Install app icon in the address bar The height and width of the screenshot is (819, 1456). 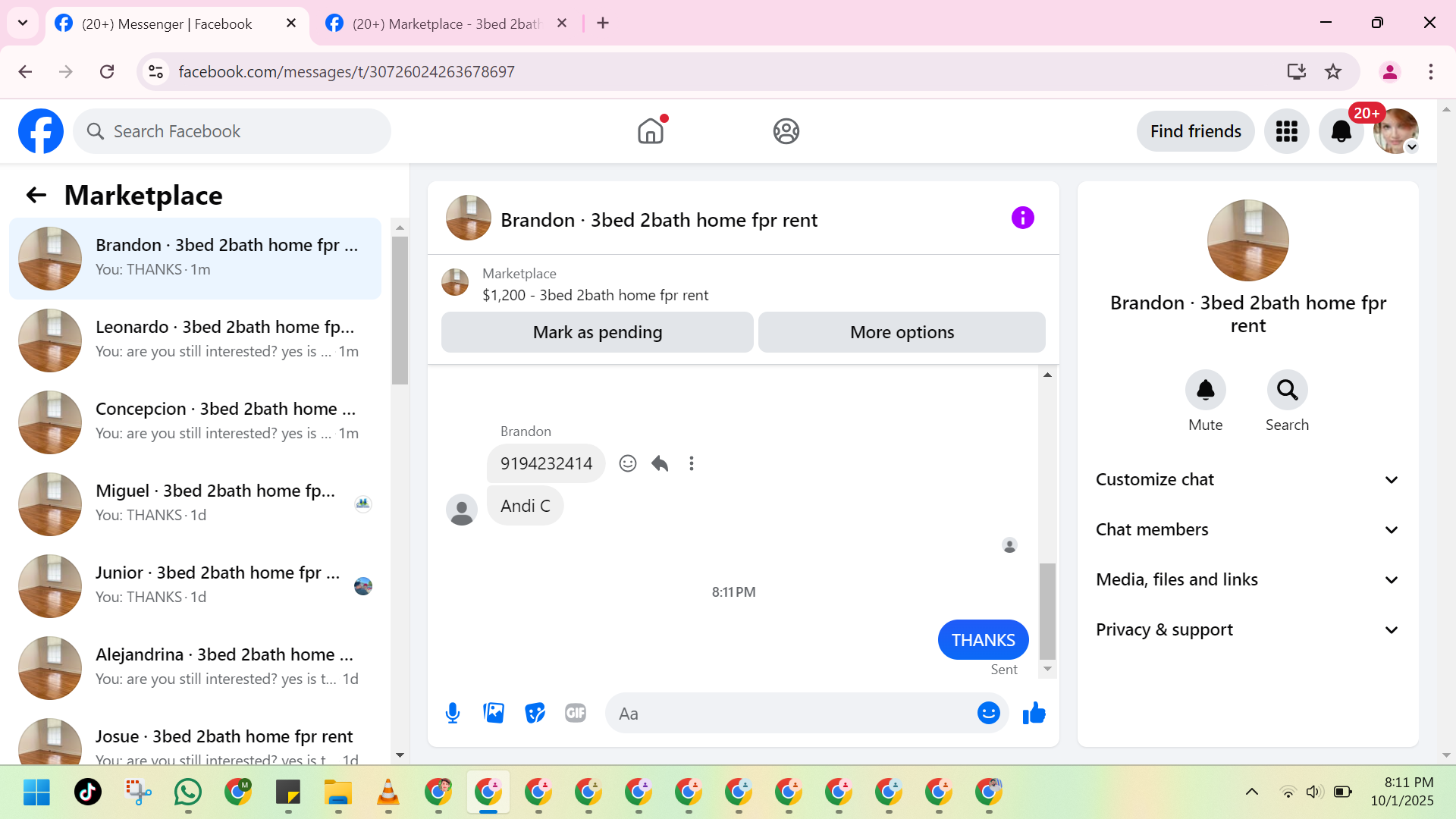point(1297,71)
